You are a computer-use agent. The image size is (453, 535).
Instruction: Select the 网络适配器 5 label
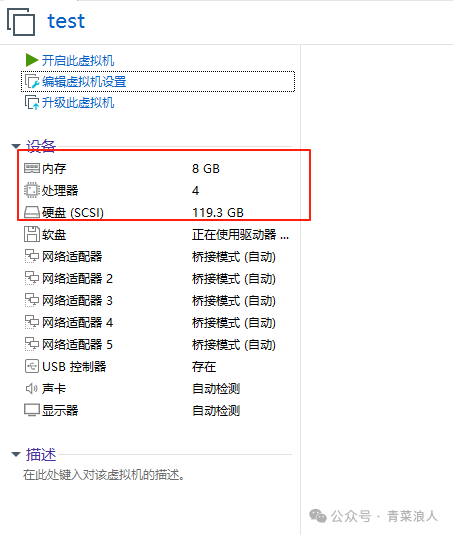click(77, 345)
